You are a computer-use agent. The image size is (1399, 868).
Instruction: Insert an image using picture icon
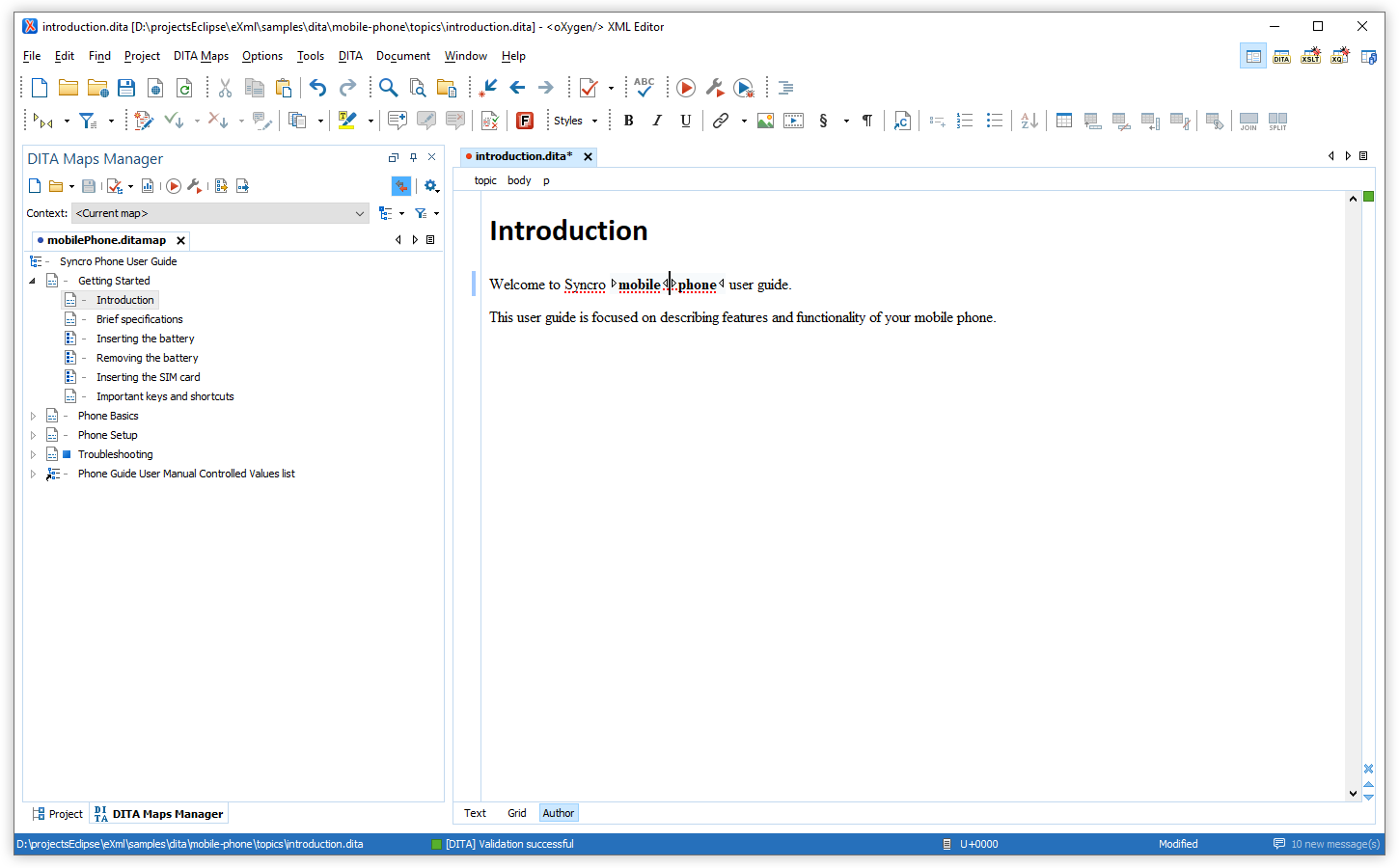pyautogui.click(x=765, y=121)
